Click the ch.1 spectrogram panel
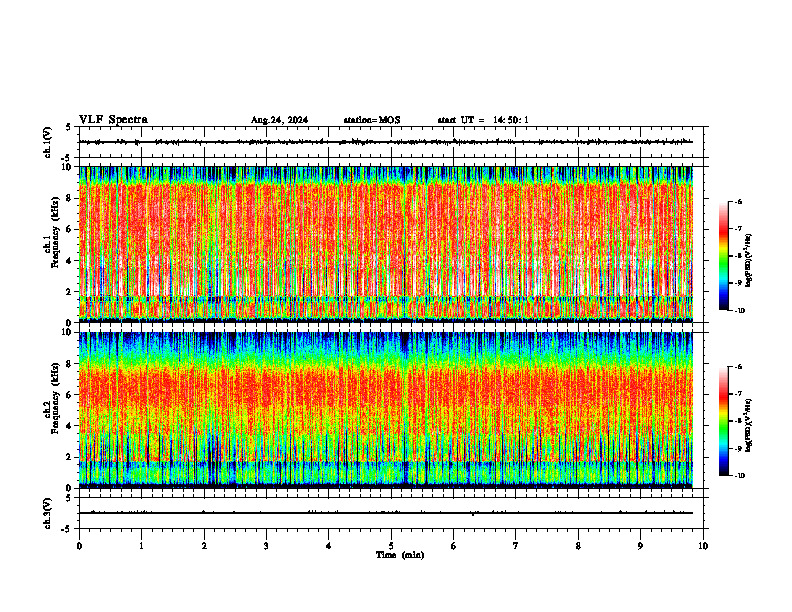Image resolution: width=792 pixels, height=612 pixels. coord(386,244)
